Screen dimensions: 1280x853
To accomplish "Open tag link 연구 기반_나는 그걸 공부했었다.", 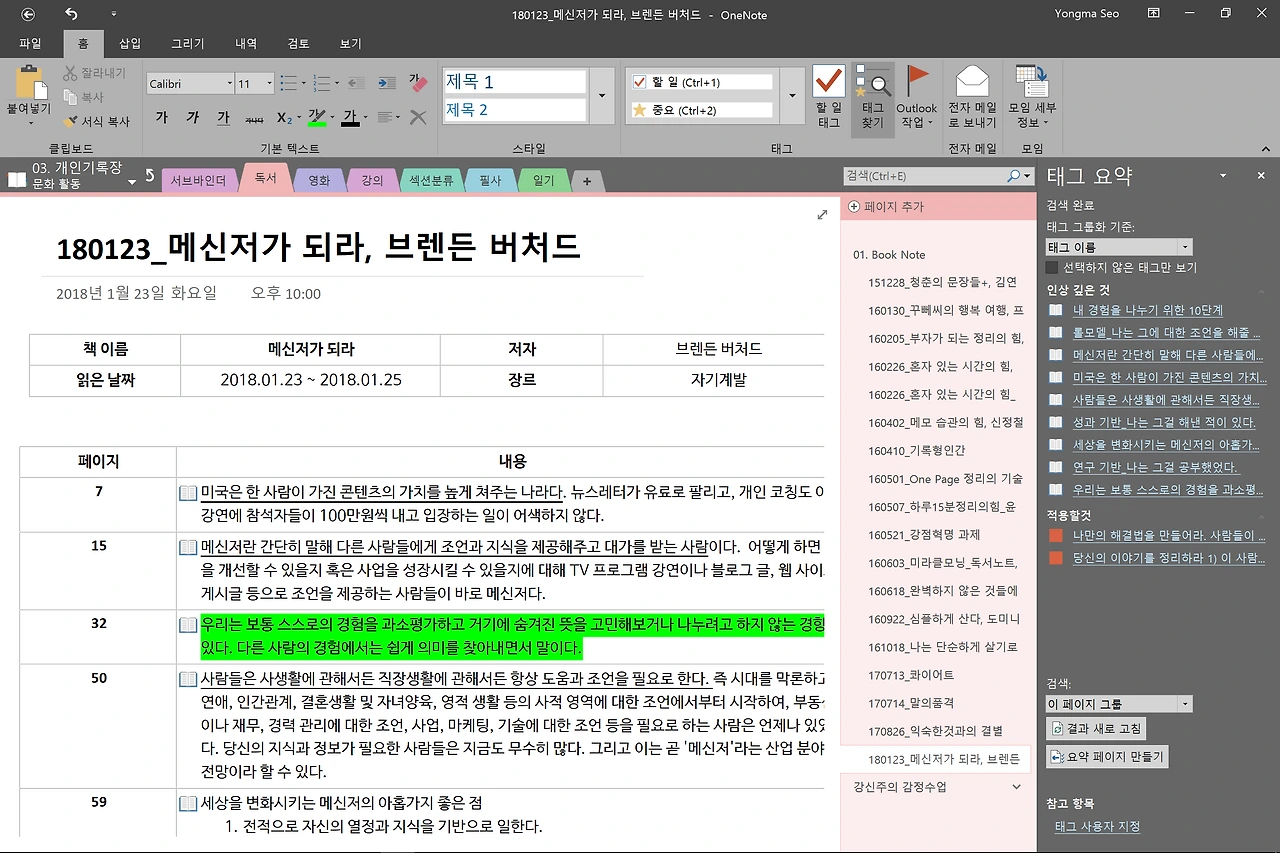I will click(1155, 467).
